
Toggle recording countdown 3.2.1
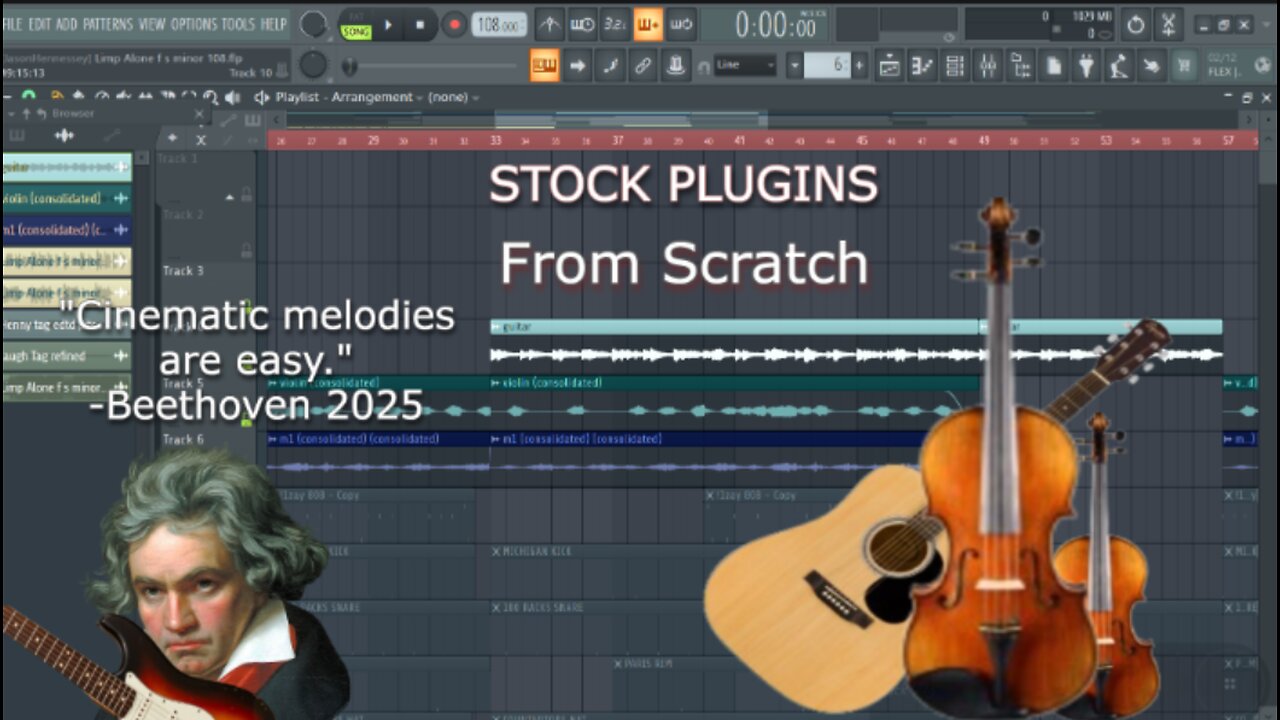coord(615,24)
